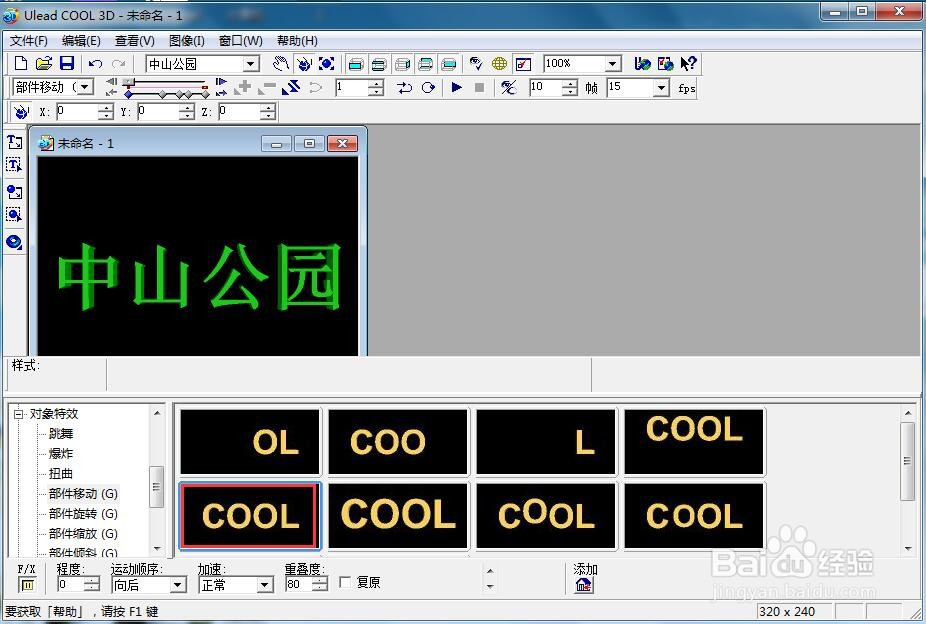This screenshot has height=624, width=926.
Task: Click the Edit Text tool in left toolbar
Action: click(x=14, y=165)
